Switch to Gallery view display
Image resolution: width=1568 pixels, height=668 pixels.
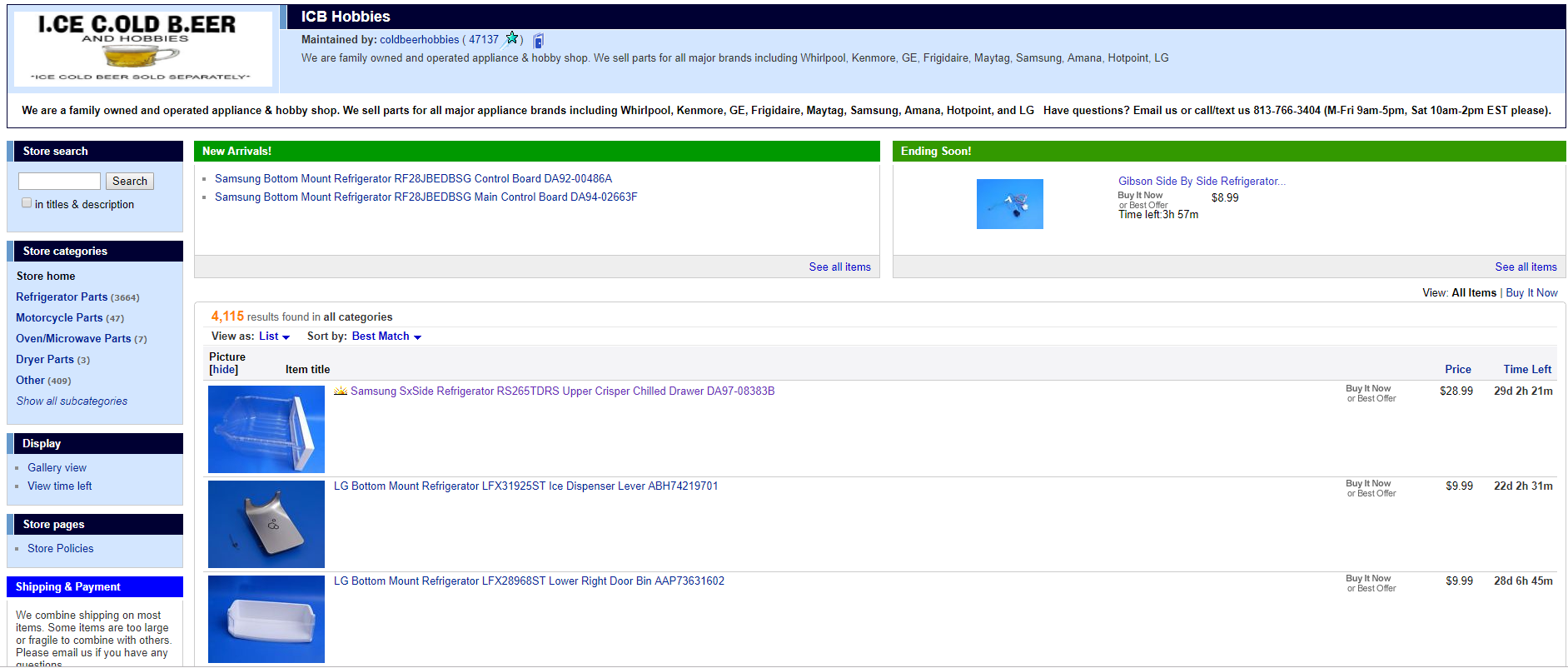57,468
